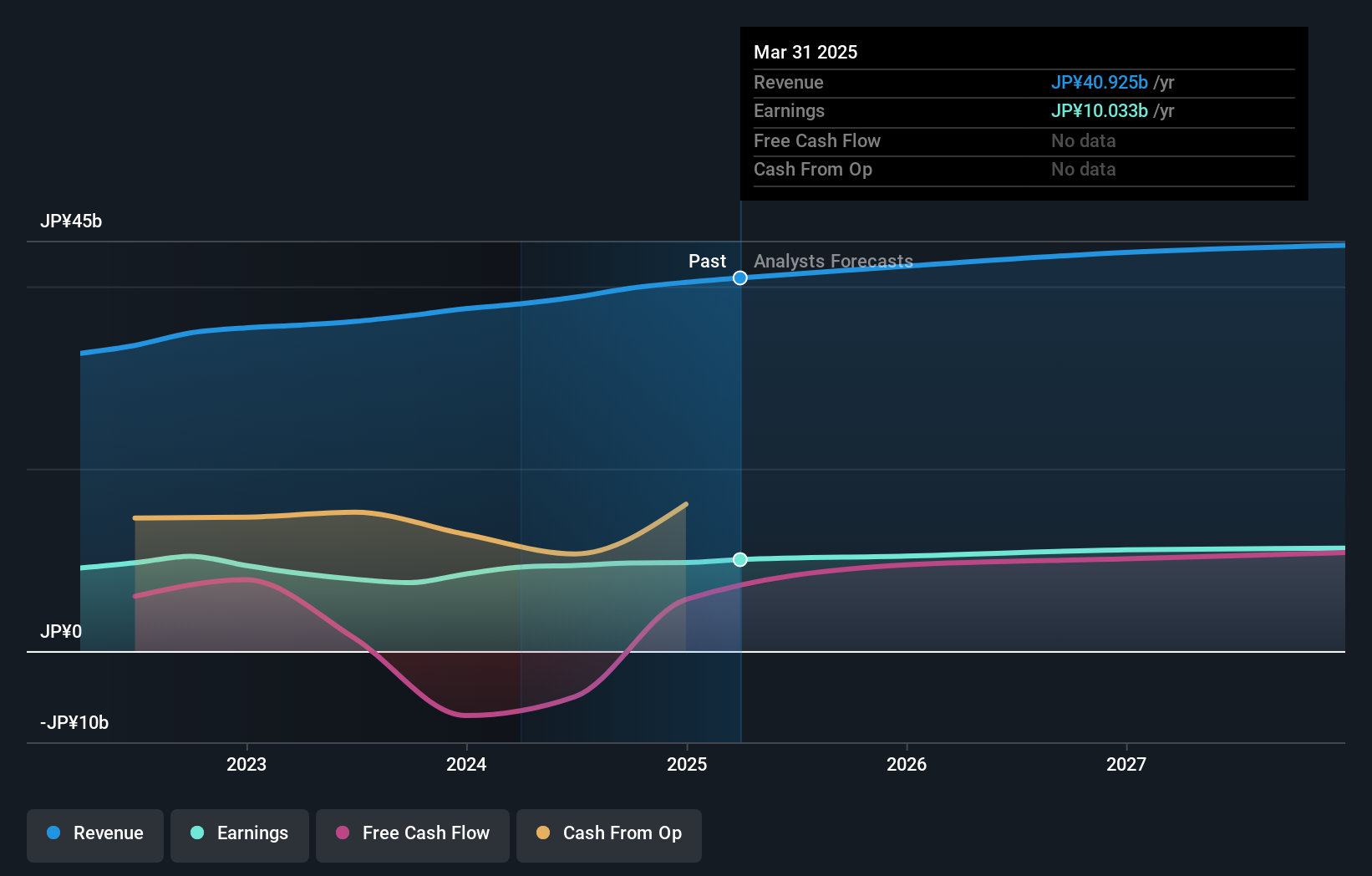Select the earnings data point at Mar 2025
Viewport: 1372px width, 876px height.
pos(740,559)
